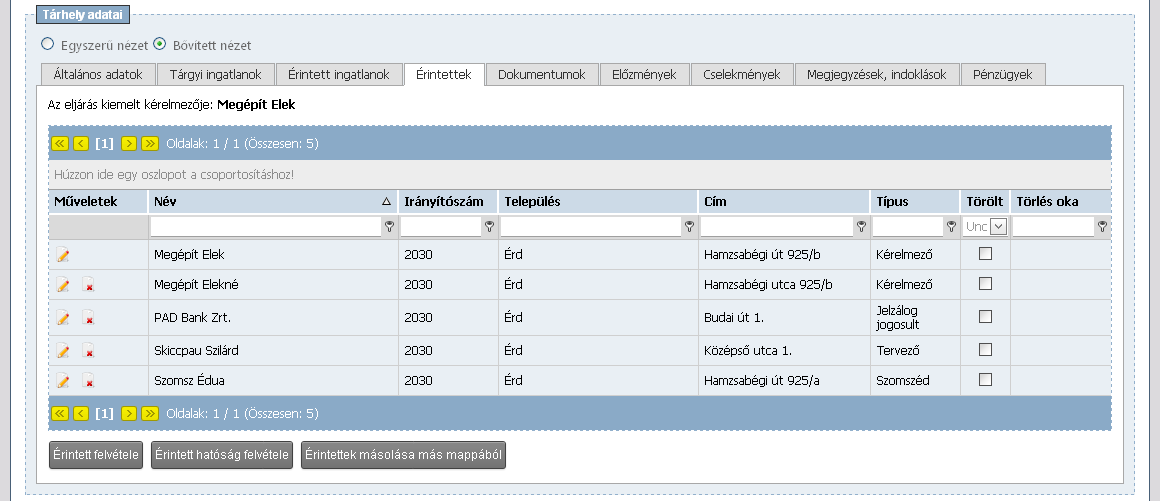This screenshot has height=501, width=1160.
Task: Open the Pénzügyek tab
Action: coord(1002,75)
